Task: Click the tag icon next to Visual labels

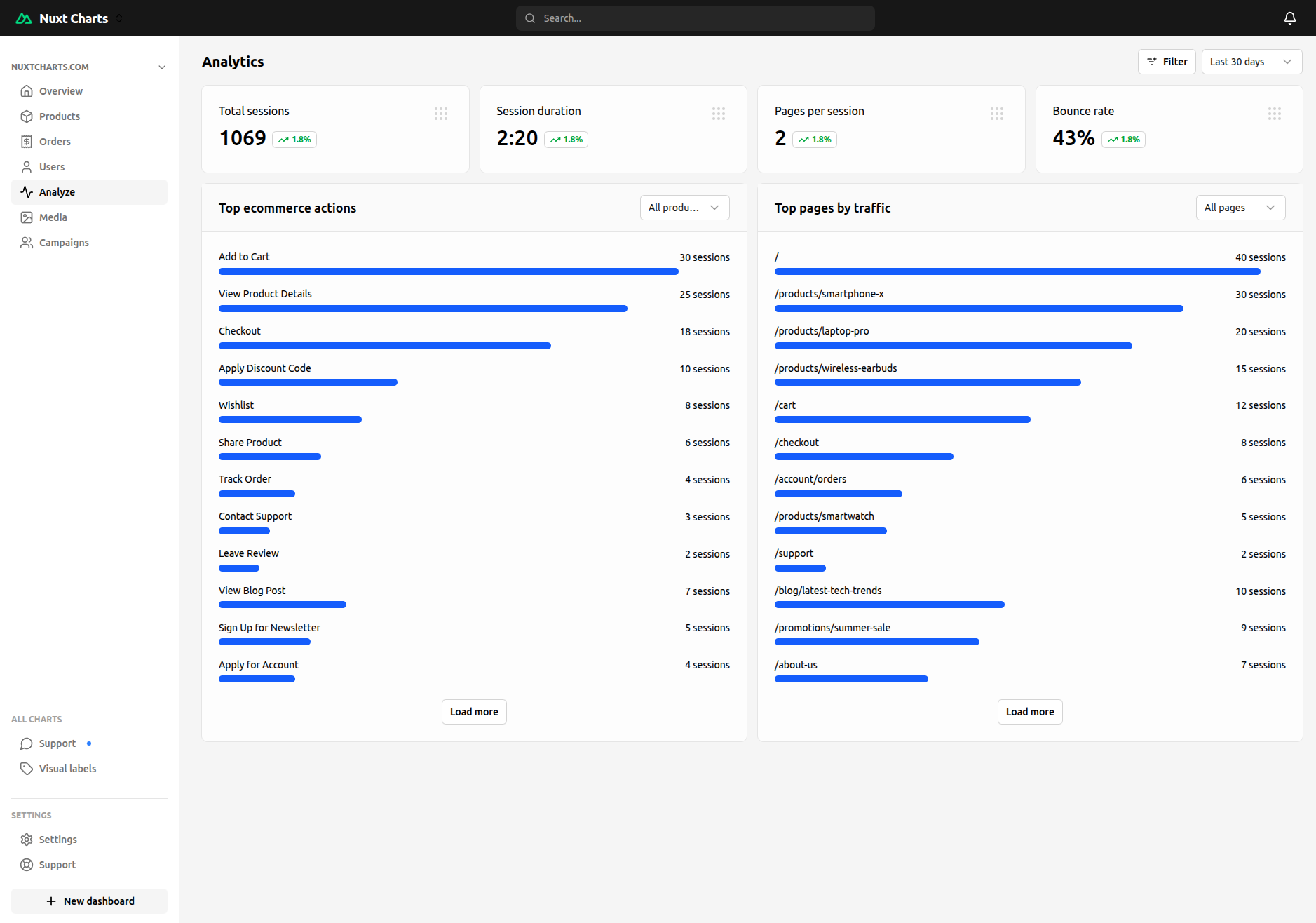Action: (27, 769)
